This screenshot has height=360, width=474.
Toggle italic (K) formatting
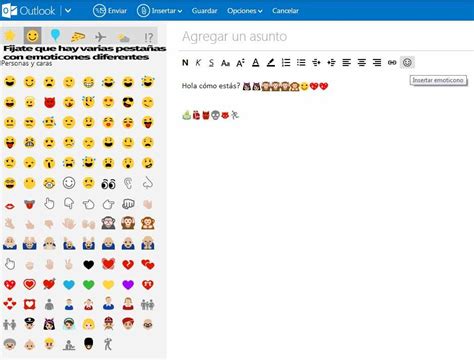198,62
